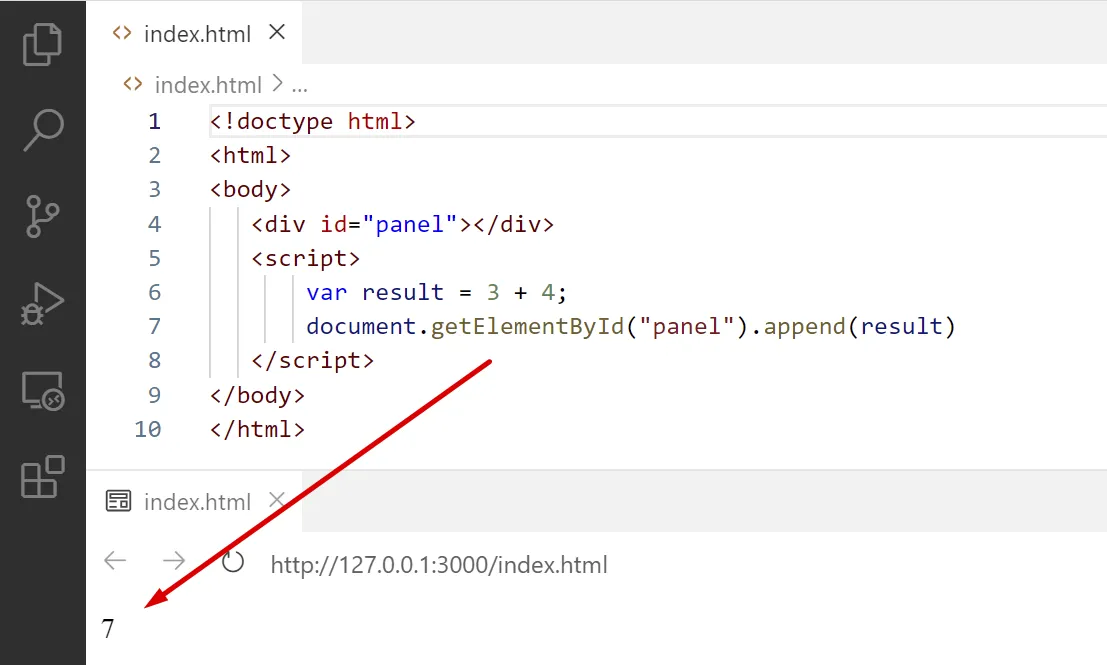Viewport: 1107px width, 665px height.
Task: Open the Search view in activity bar
Action: click(x=42, y=129)
